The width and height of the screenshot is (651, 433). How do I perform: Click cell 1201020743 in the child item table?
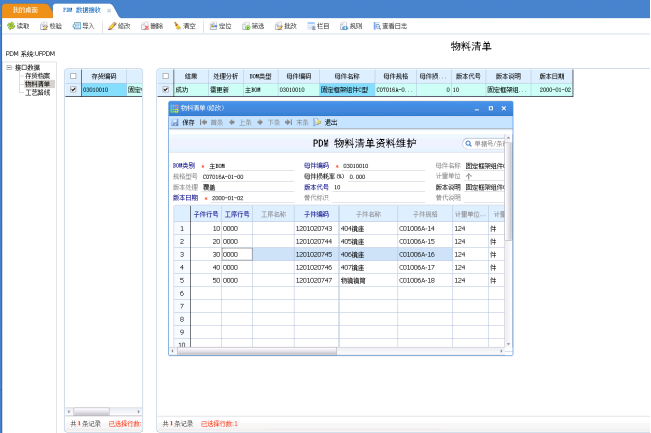(316, 228)
